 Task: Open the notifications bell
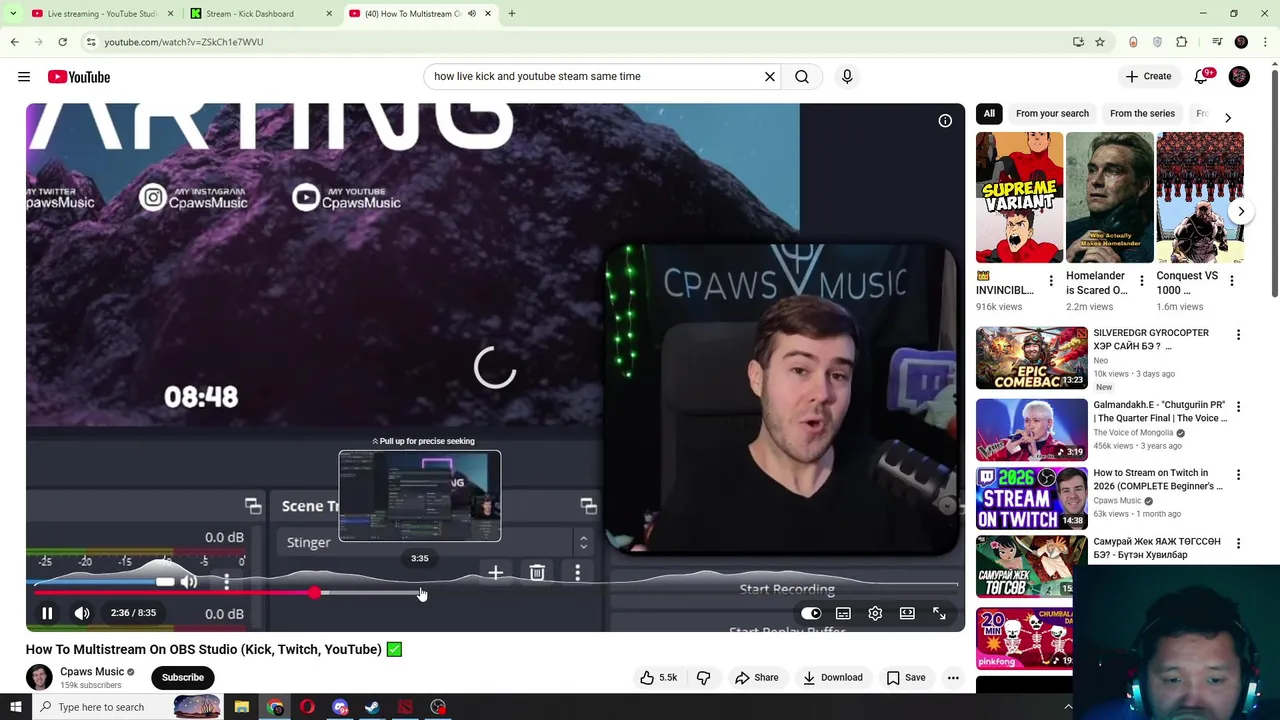1201,76
